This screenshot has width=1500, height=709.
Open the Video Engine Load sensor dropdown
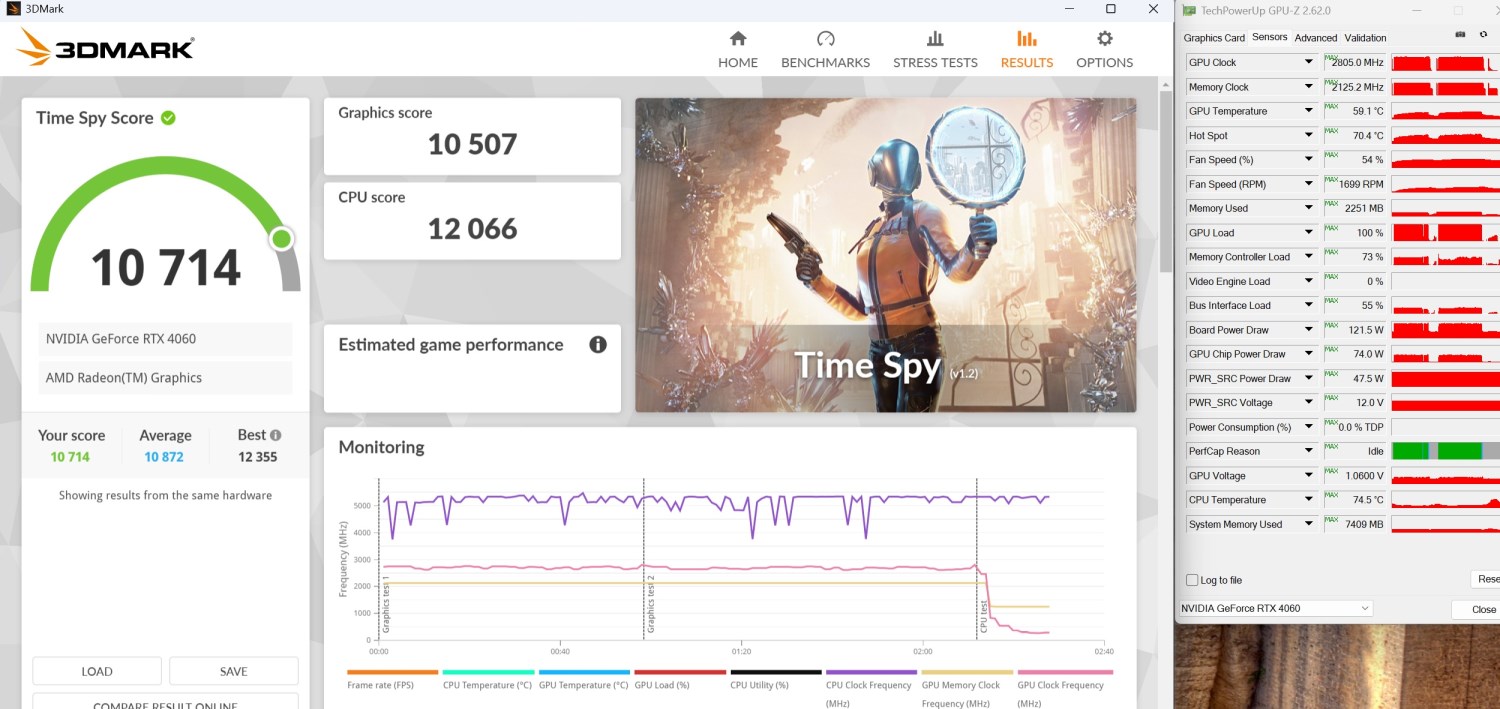click(x=1308, y=281)
